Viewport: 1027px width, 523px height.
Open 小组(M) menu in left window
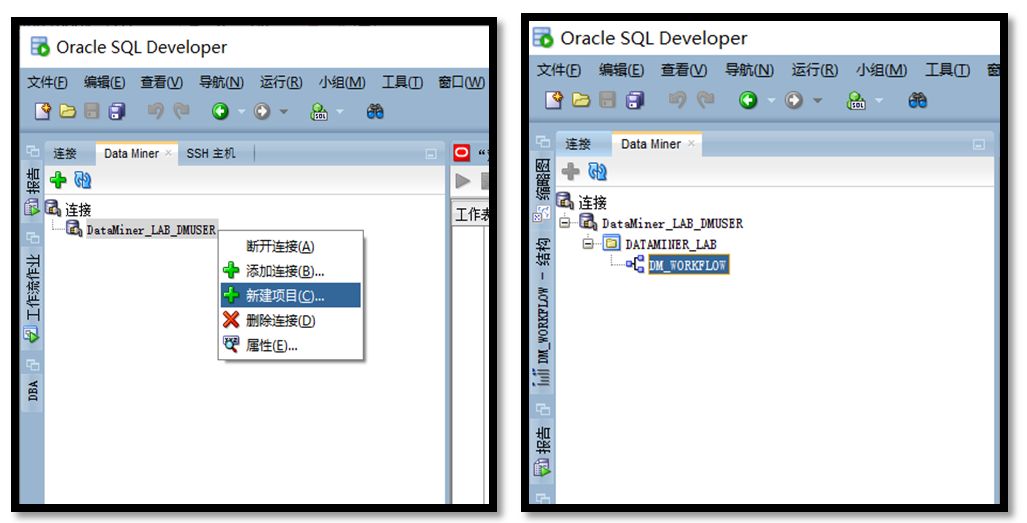point(342,82)
